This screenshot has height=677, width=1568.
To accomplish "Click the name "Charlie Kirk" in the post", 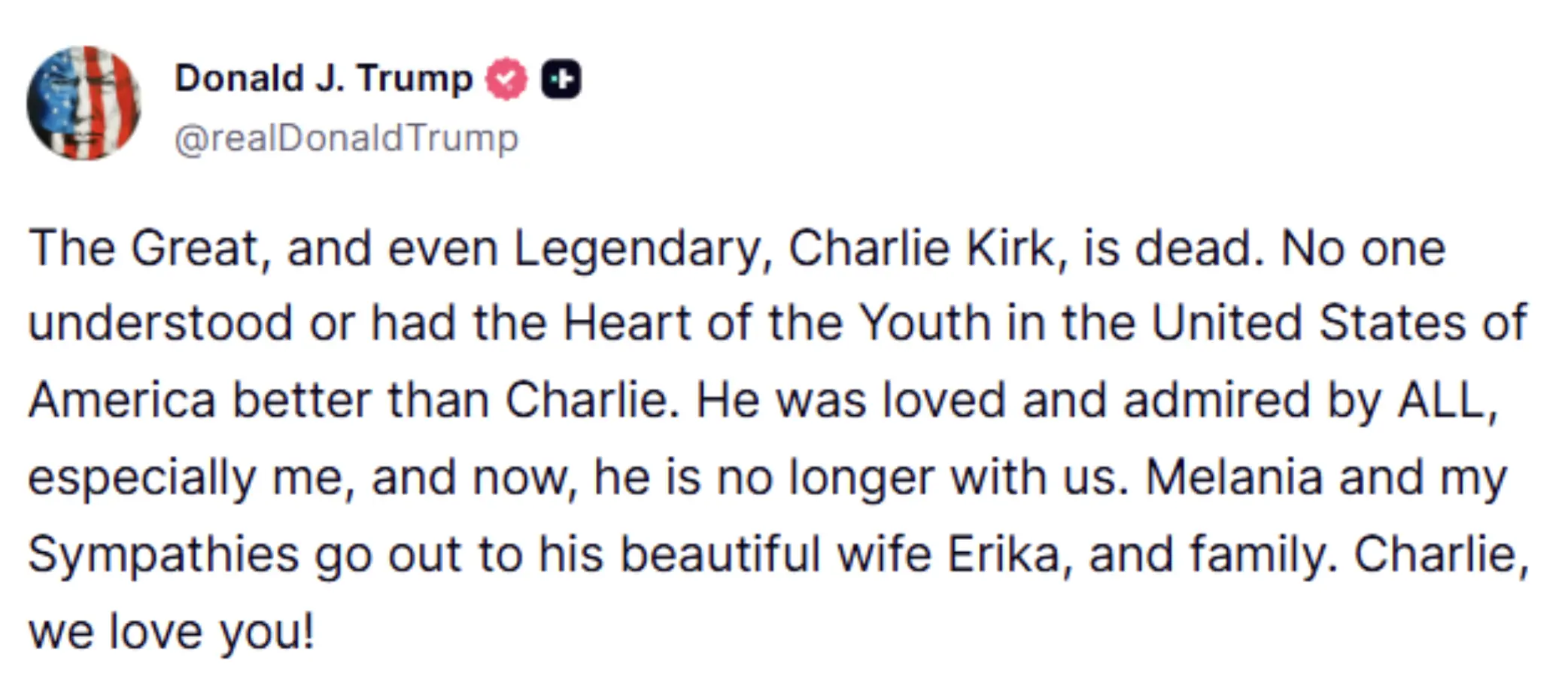I will pos(922,248).
